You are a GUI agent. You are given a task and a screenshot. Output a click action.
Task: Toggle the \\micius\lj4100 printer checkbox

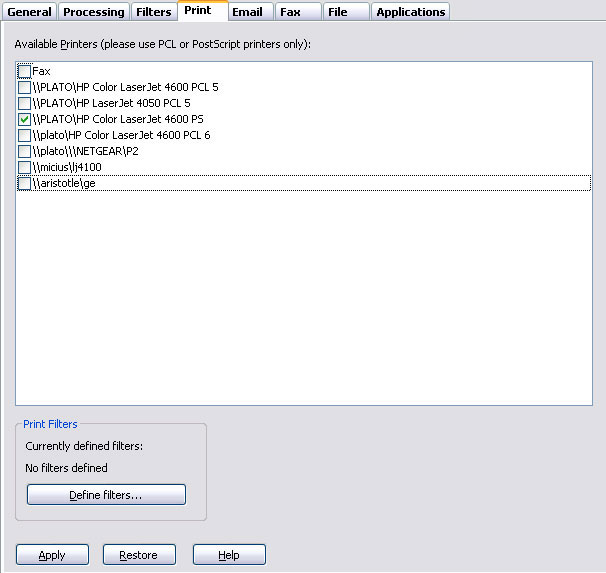click(x=25, y=168)
